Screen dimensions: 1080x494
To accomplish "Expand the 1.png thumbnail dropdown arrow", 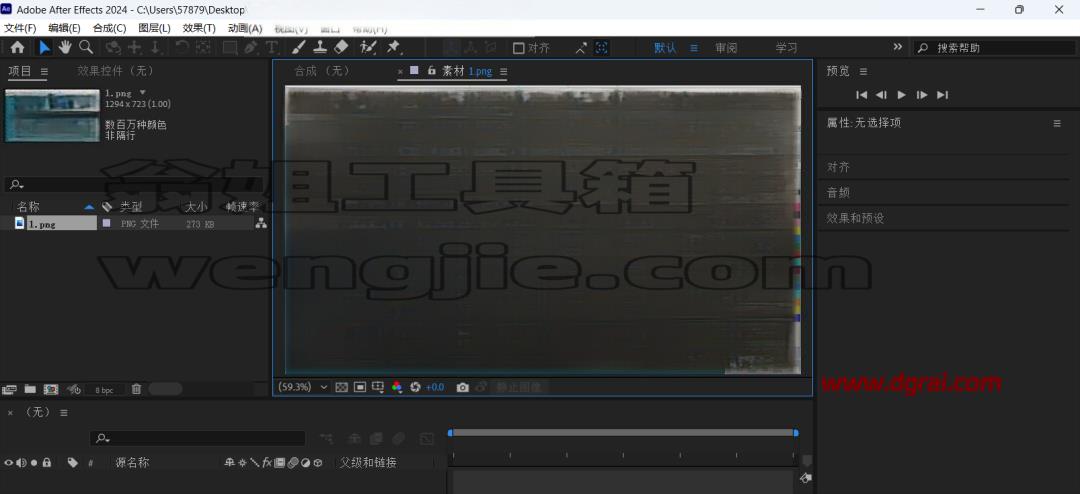I will (x=143, y=92).
